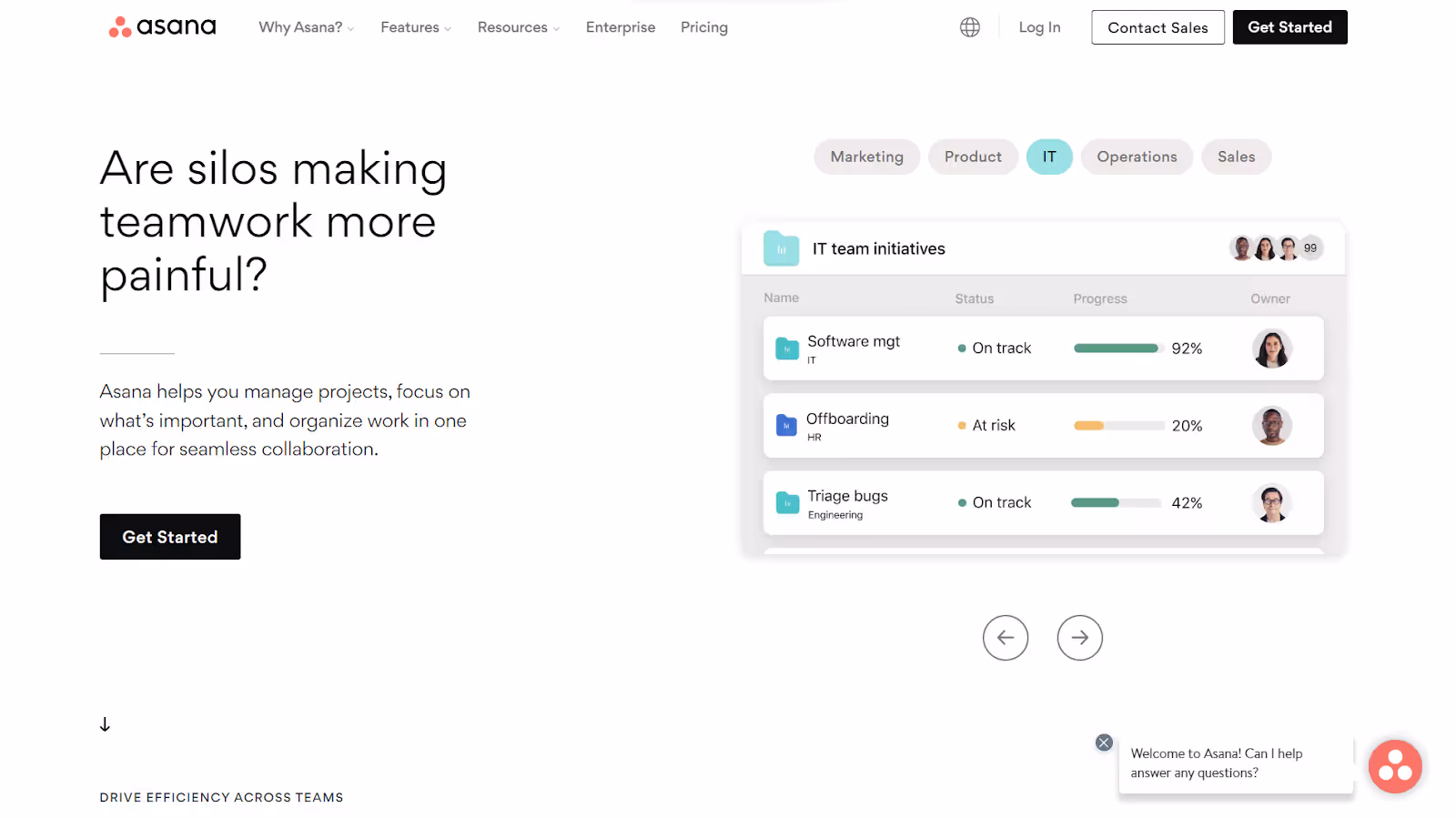Click the Offboarding owner avatar
The width and height of the screenshot is (1456, 818).
1272,425
